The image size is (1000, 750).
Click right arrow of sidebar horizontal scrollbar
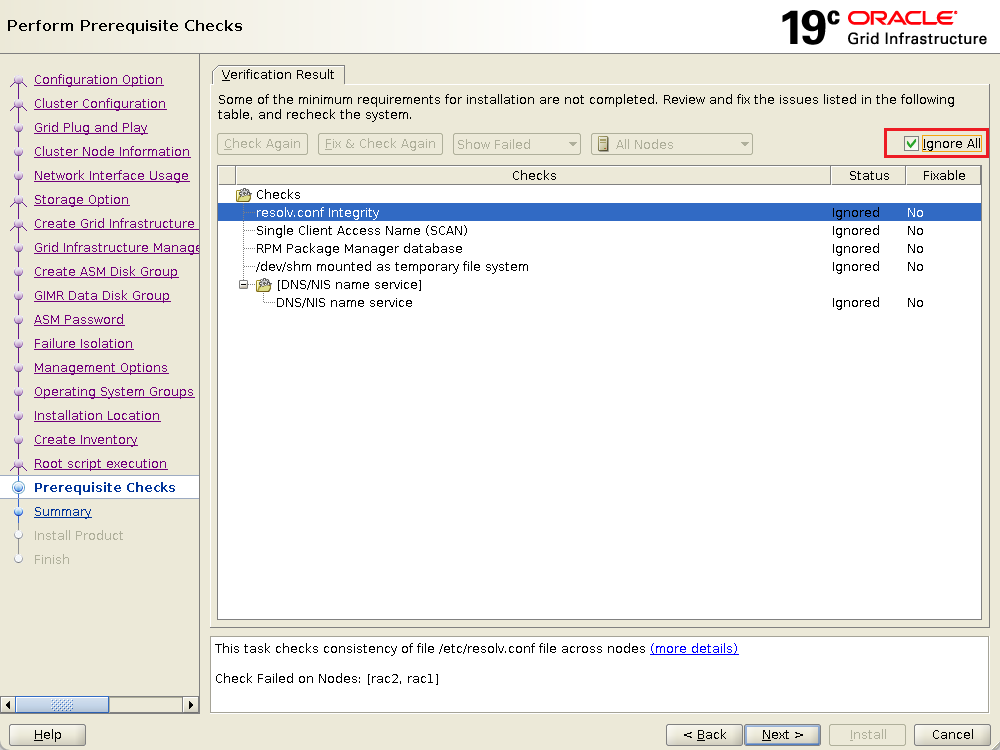click(191, 705)
